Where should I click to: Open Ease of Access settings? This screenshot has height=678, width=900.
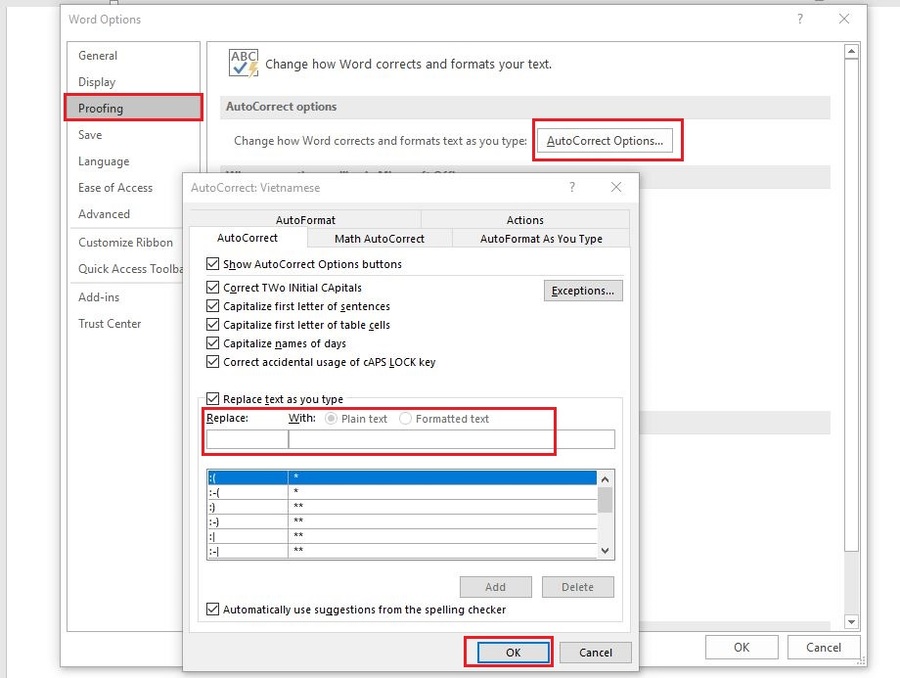click(x=126, y=188)
